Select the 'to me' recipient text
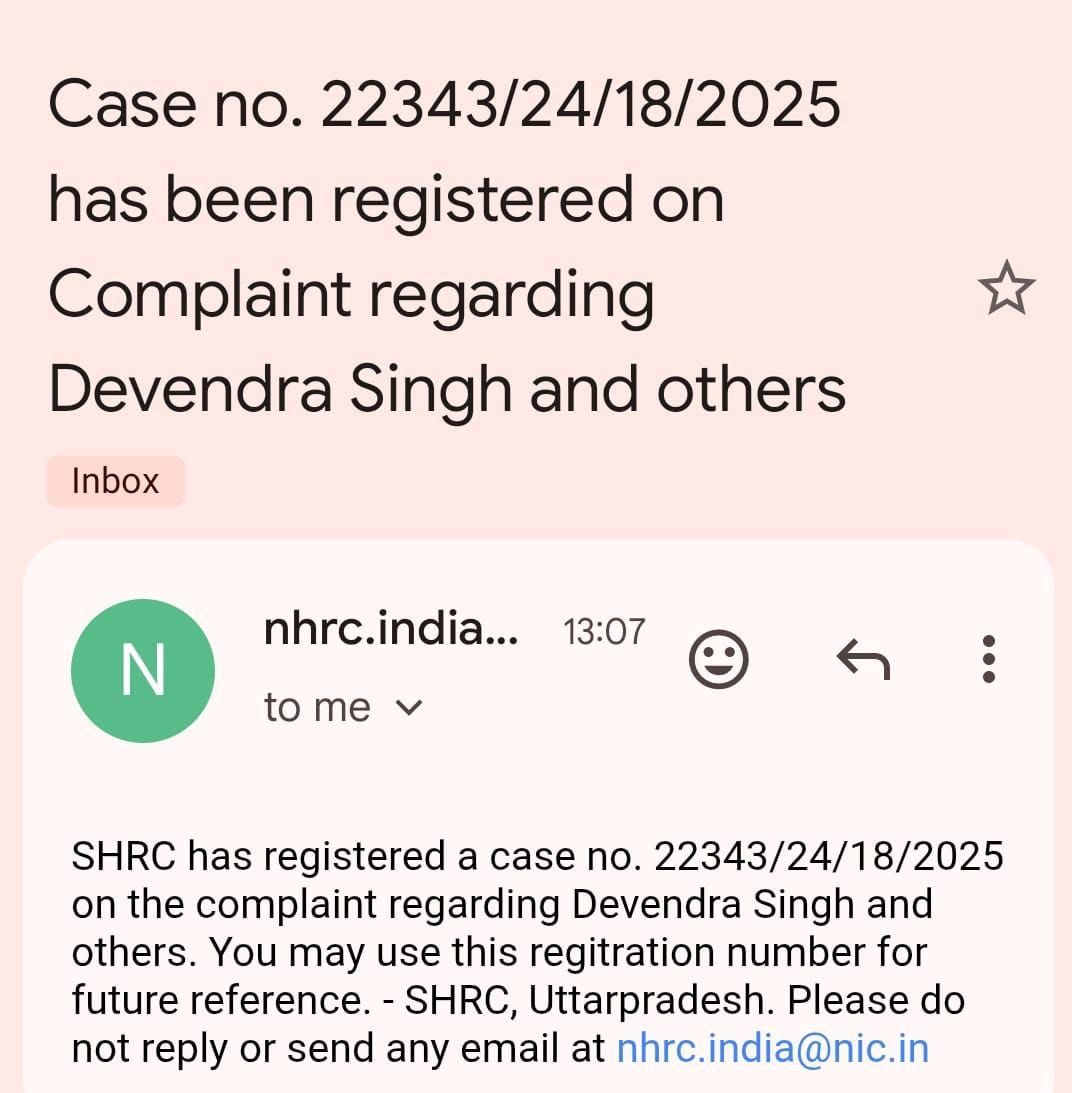The width and height of the screenshot is (1072, 1093). point(317,708)
